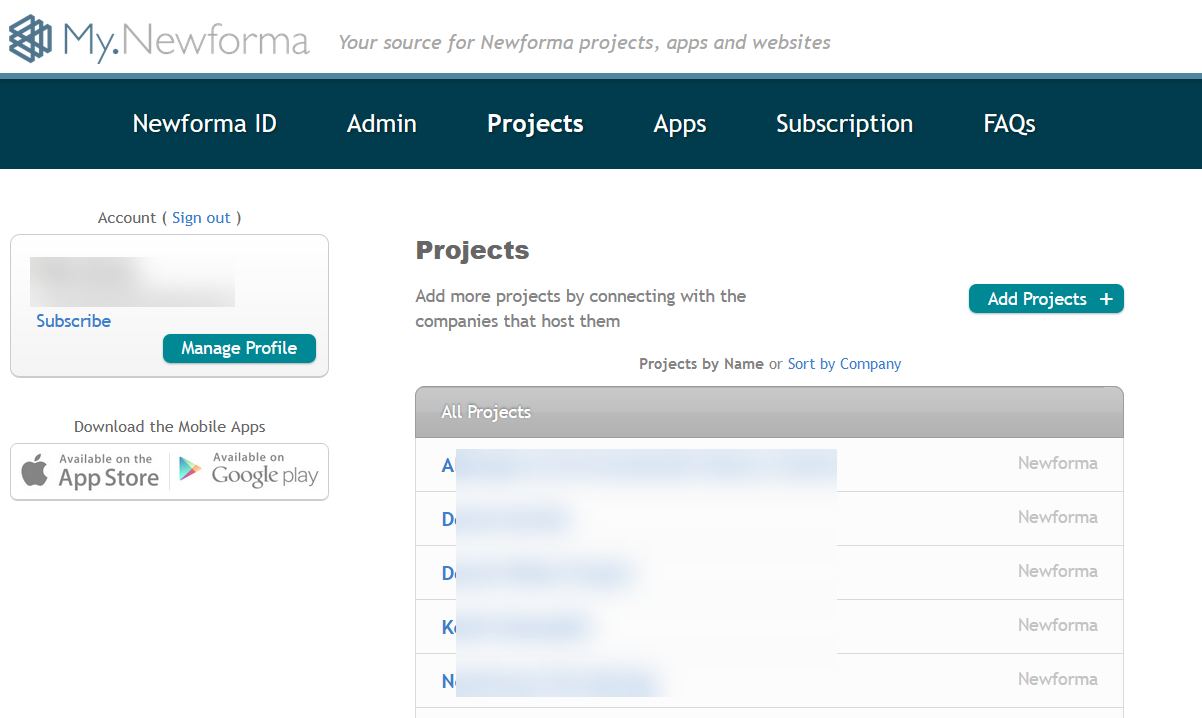Open the Subscribe link
The image size is (1202, 718).
pos(73,320)
